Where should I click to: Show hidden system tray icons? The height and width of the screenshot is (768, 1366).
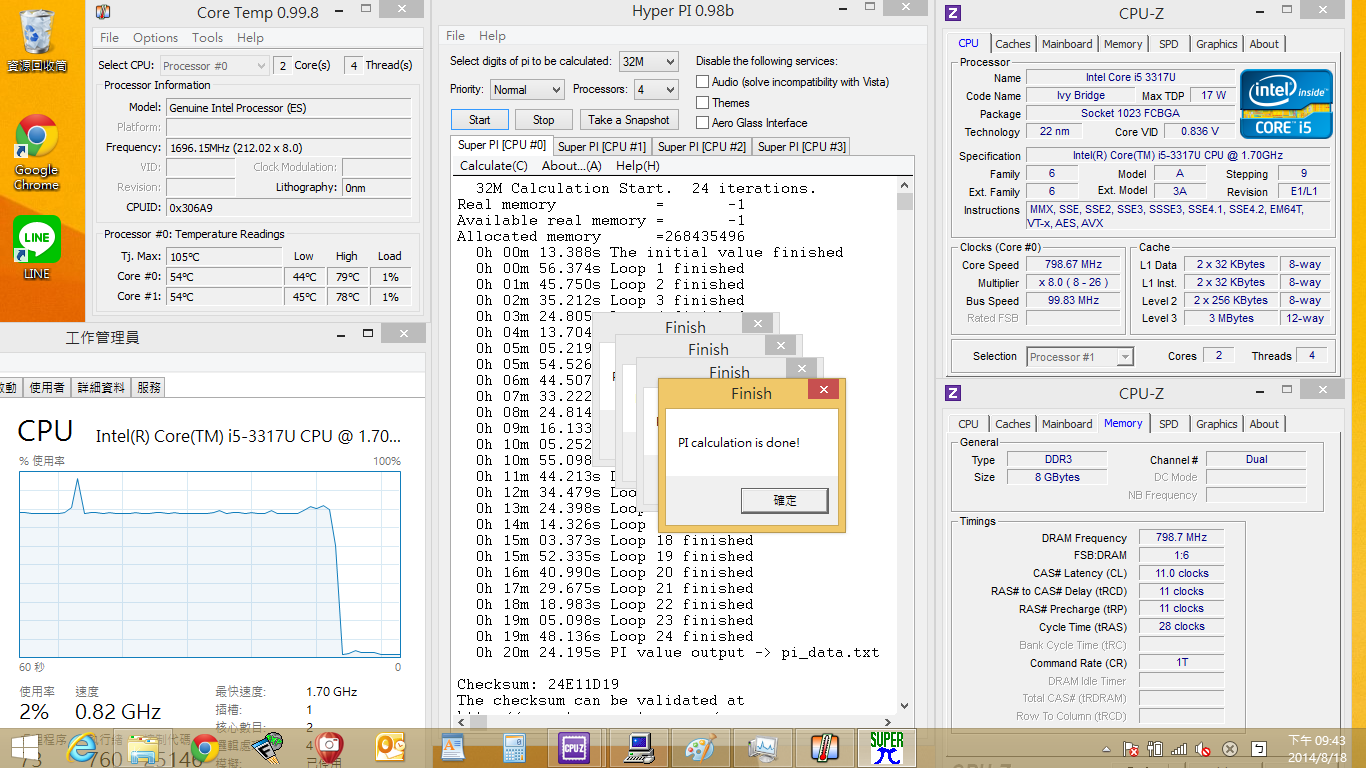tap(1107, 748)
